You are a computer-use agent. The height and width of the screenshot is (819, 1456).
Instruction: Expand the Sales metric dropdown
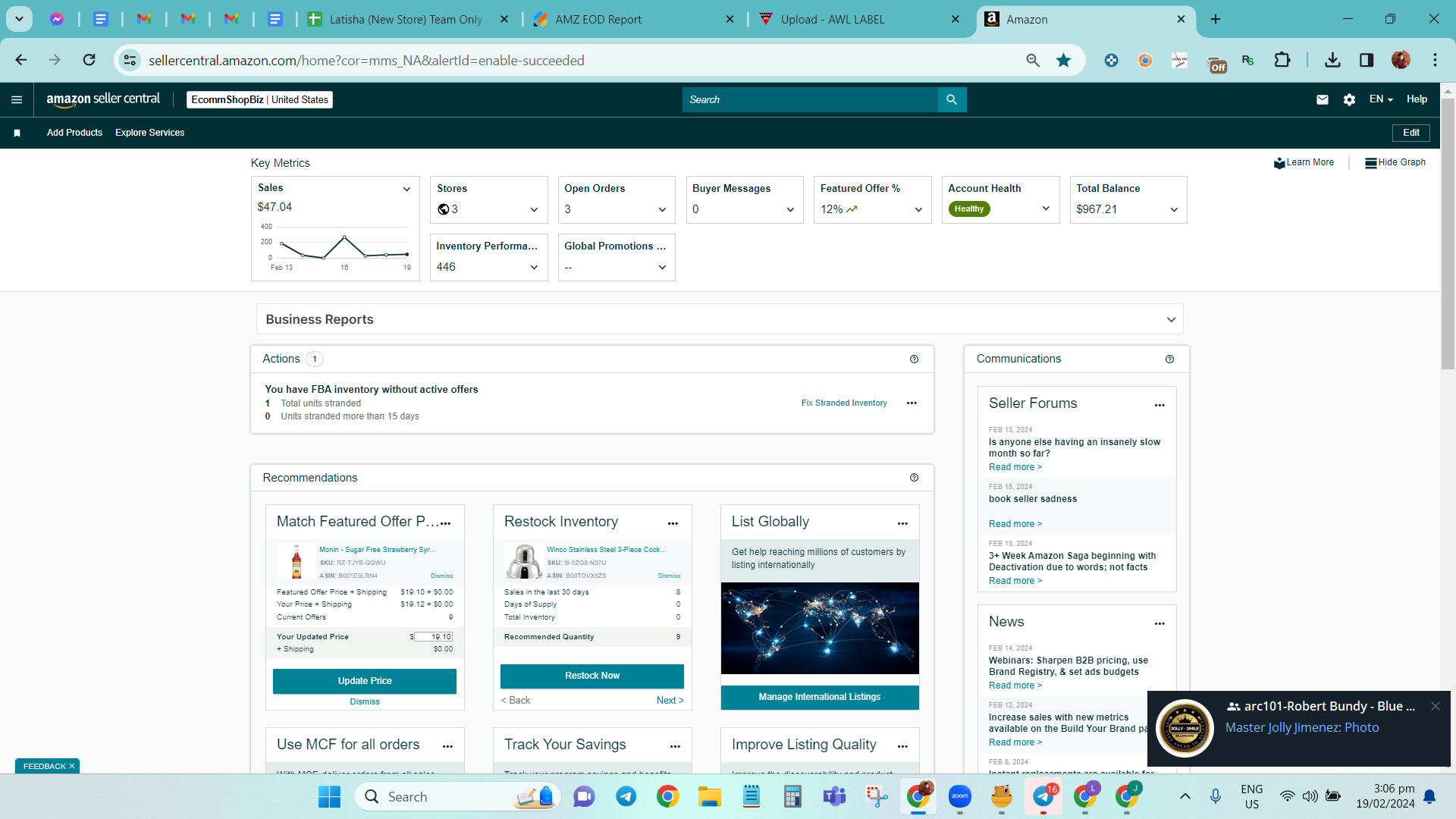[406, 189]
